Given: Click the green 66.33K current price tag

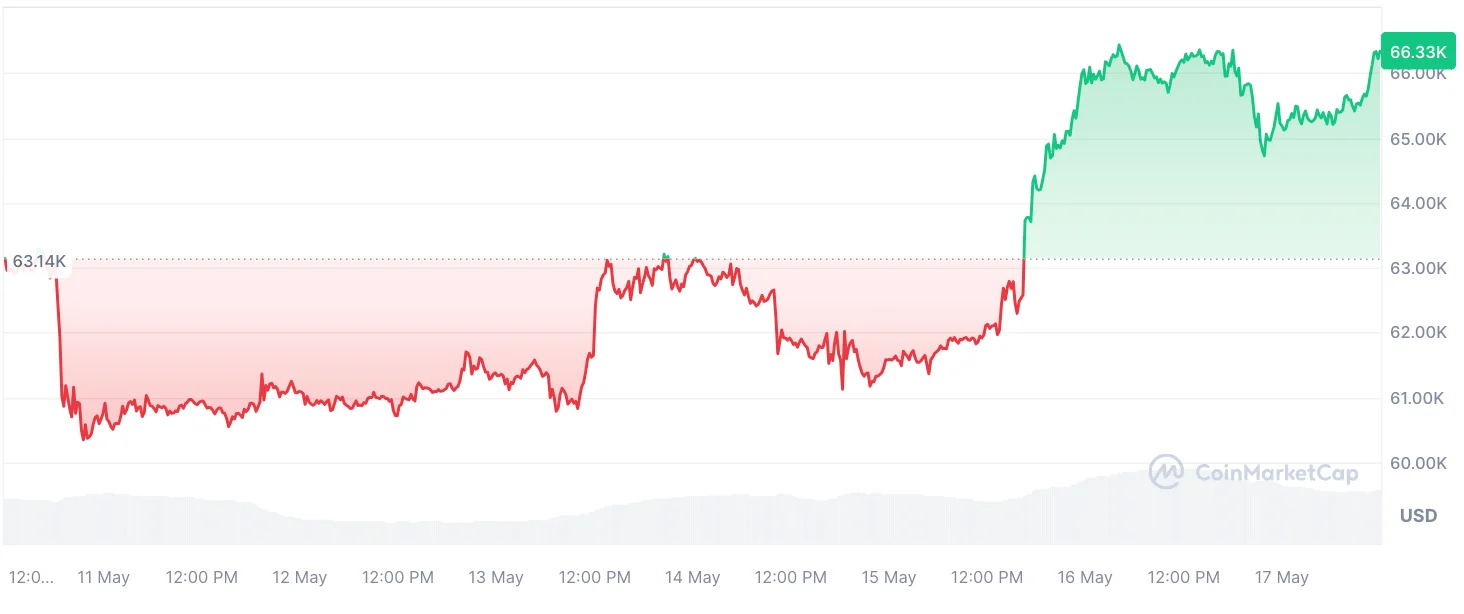Looking at the screenshot, I should pos(1417,52).
